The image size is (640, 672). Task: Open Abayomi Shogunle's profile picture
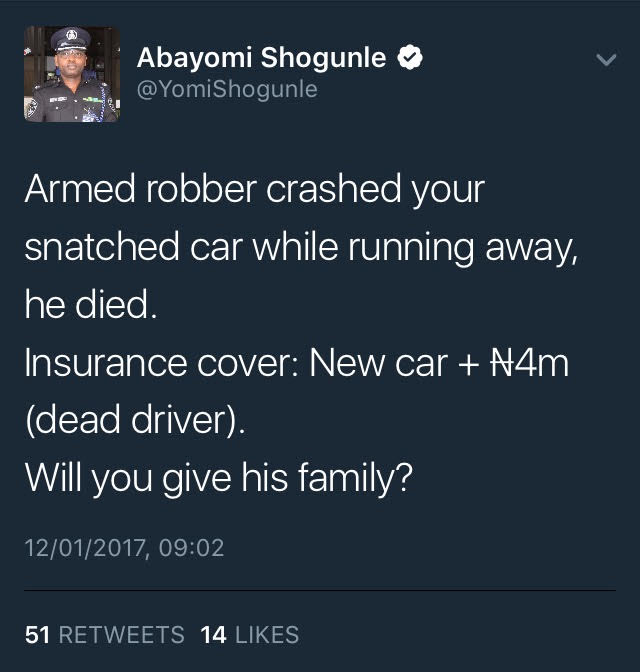pyautogui.click(x=72, y=75)
